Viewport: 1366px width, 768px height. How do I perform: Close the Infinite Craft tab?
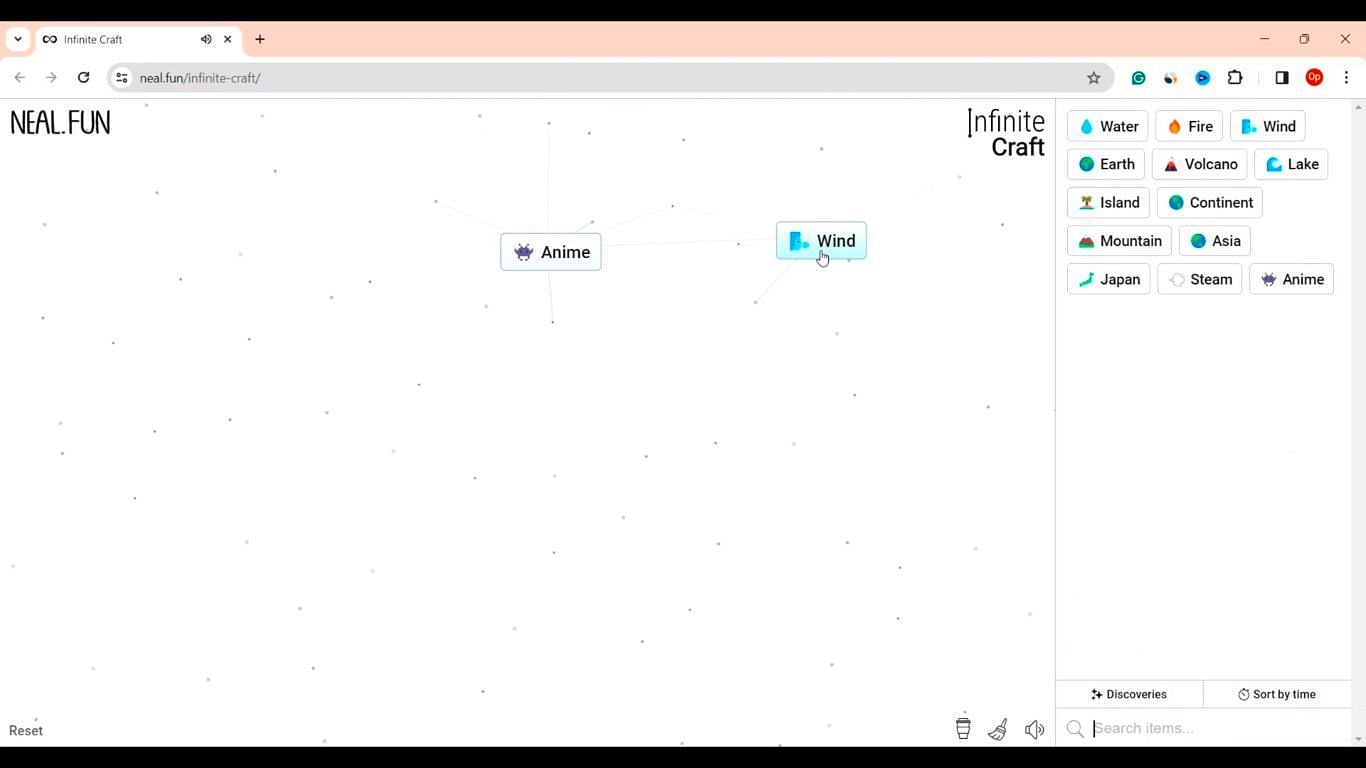coord(228,39)
